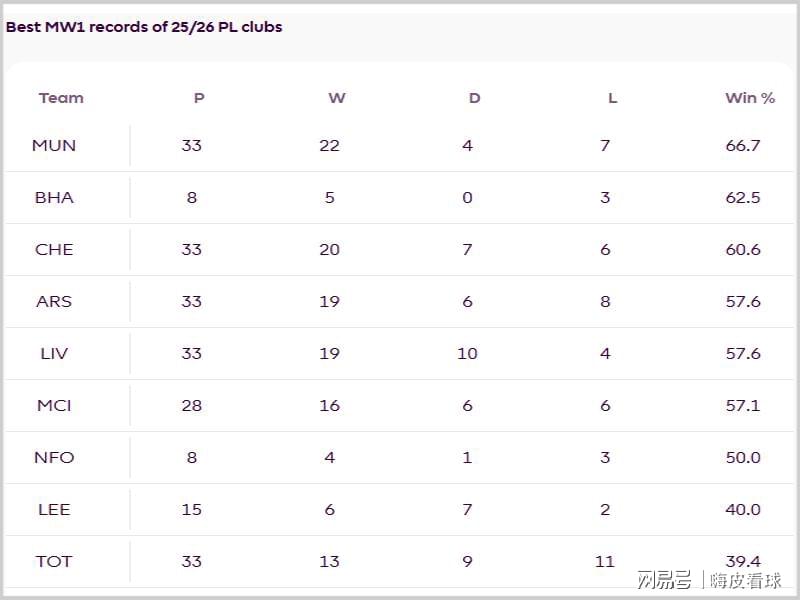Click MUN's 66.7 win percentage value

coord(743,146)
